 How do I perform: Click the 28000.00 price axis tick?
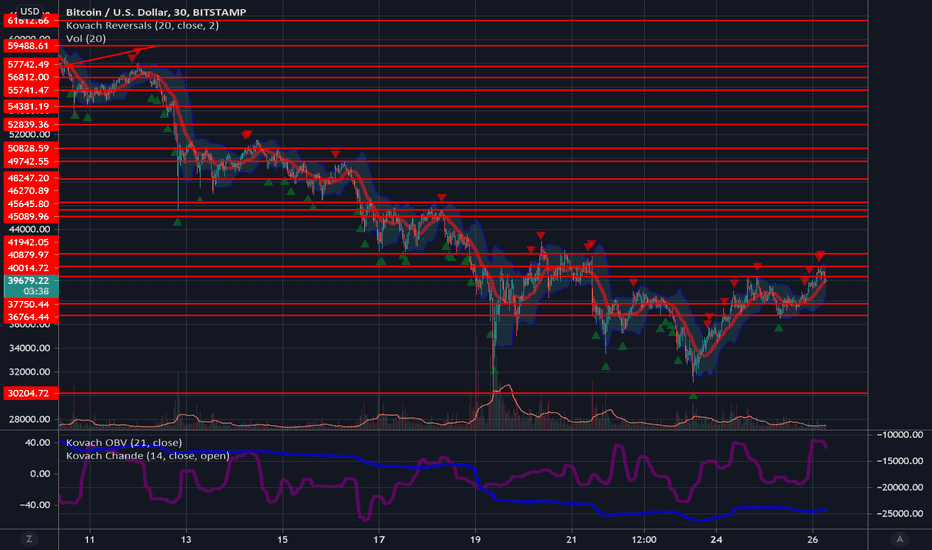tap(29, 419)
